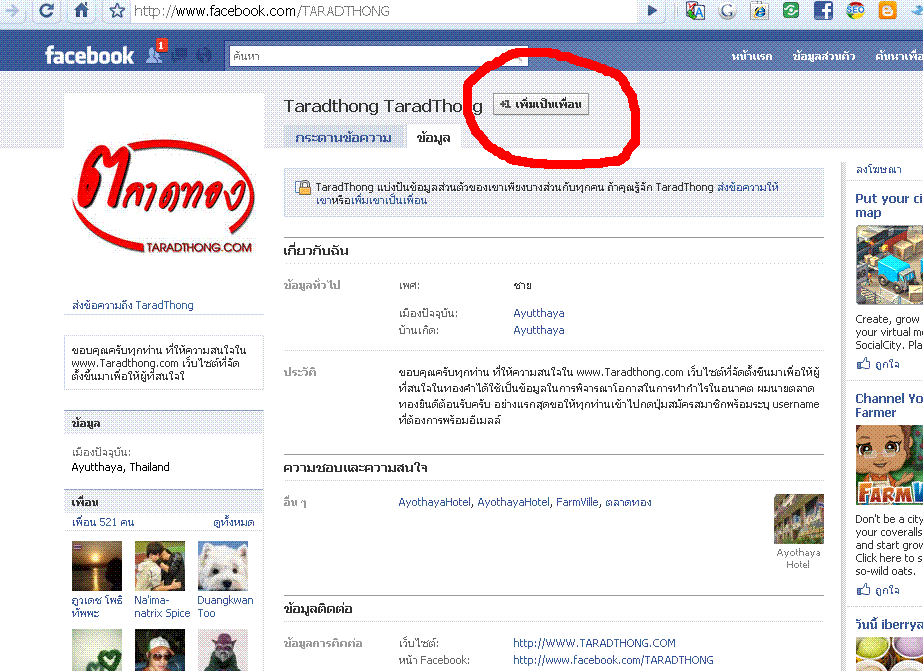Bookmark this page with the star icon
Screen dimensions: 923x671
pyautogui.click(x=117, y=11)
